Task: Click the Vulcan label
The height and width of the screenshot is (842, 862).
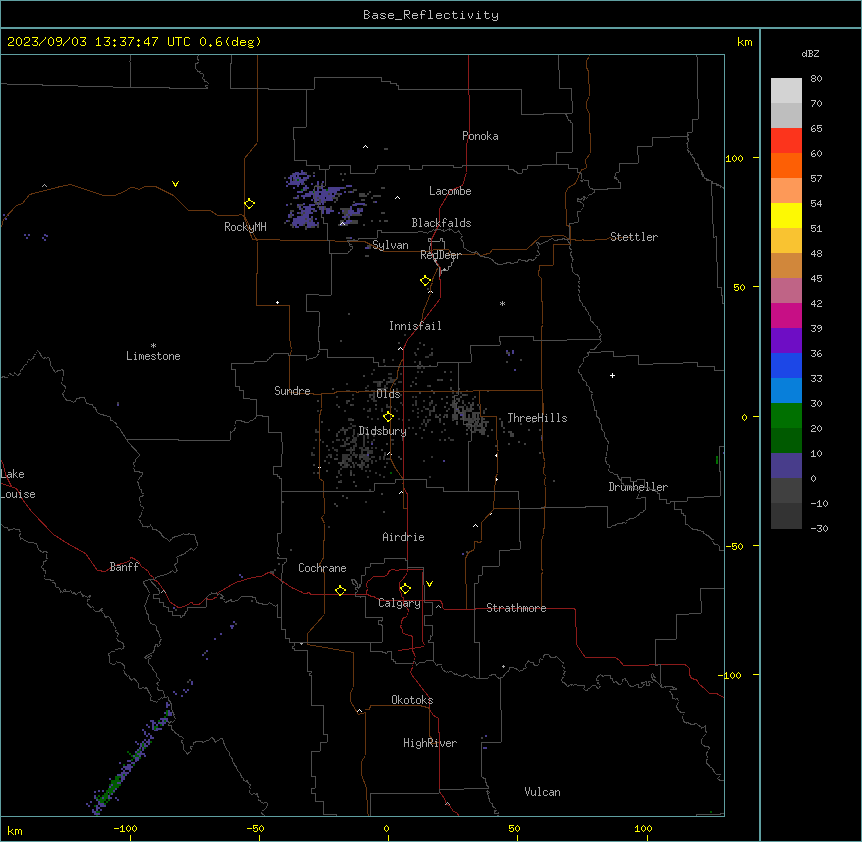Action: pos(543,792)
